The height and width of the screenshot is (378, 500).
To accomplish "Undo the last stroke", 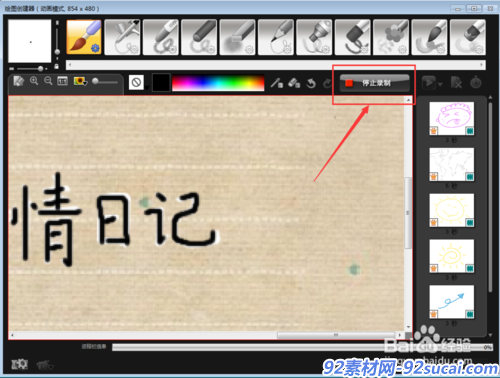I will coord(311,83).
